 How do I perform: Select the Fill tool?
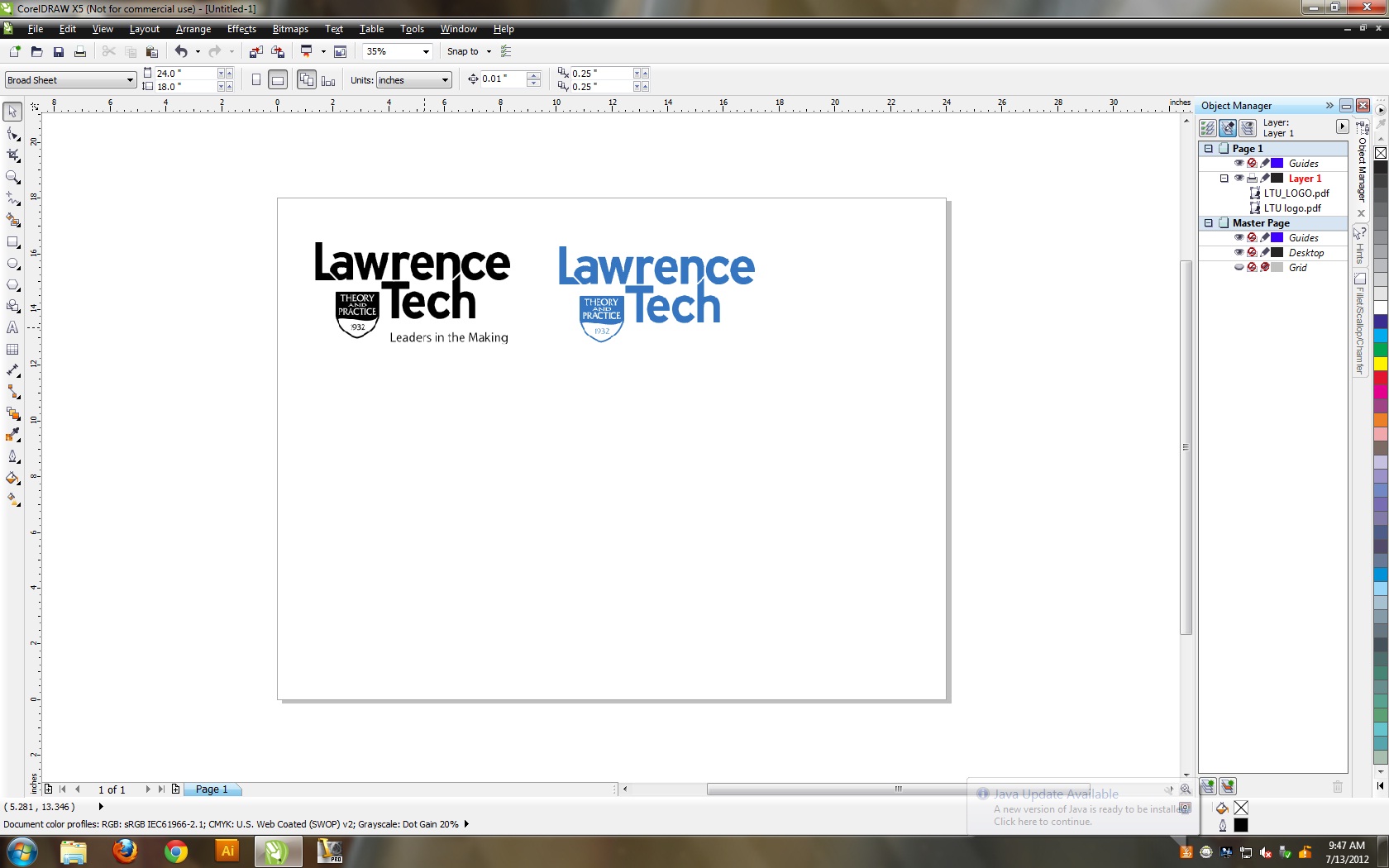[x=12, y=478]
